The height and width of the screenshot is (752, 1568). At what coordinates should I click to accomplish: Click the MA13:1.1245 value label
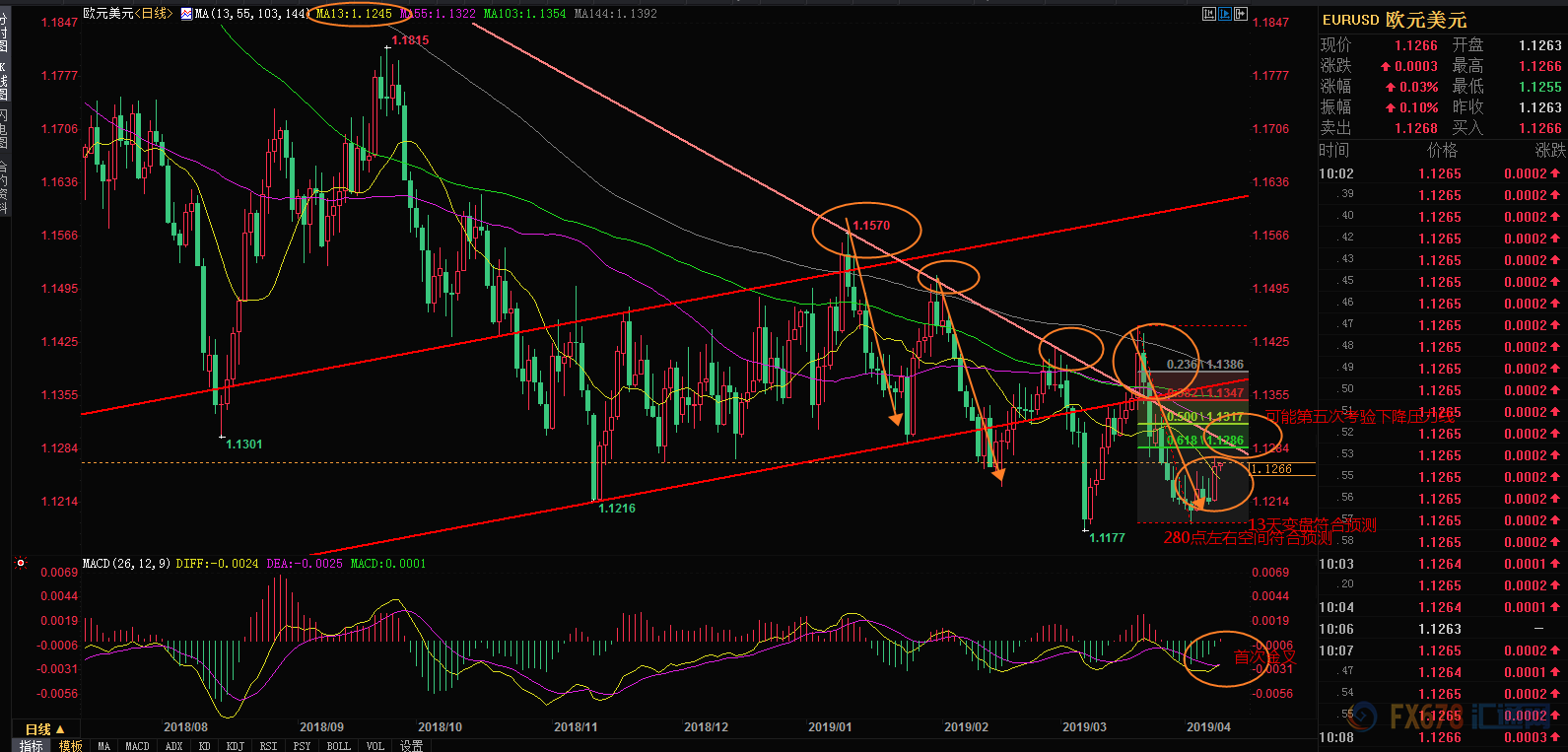click(x=354, y=14)
